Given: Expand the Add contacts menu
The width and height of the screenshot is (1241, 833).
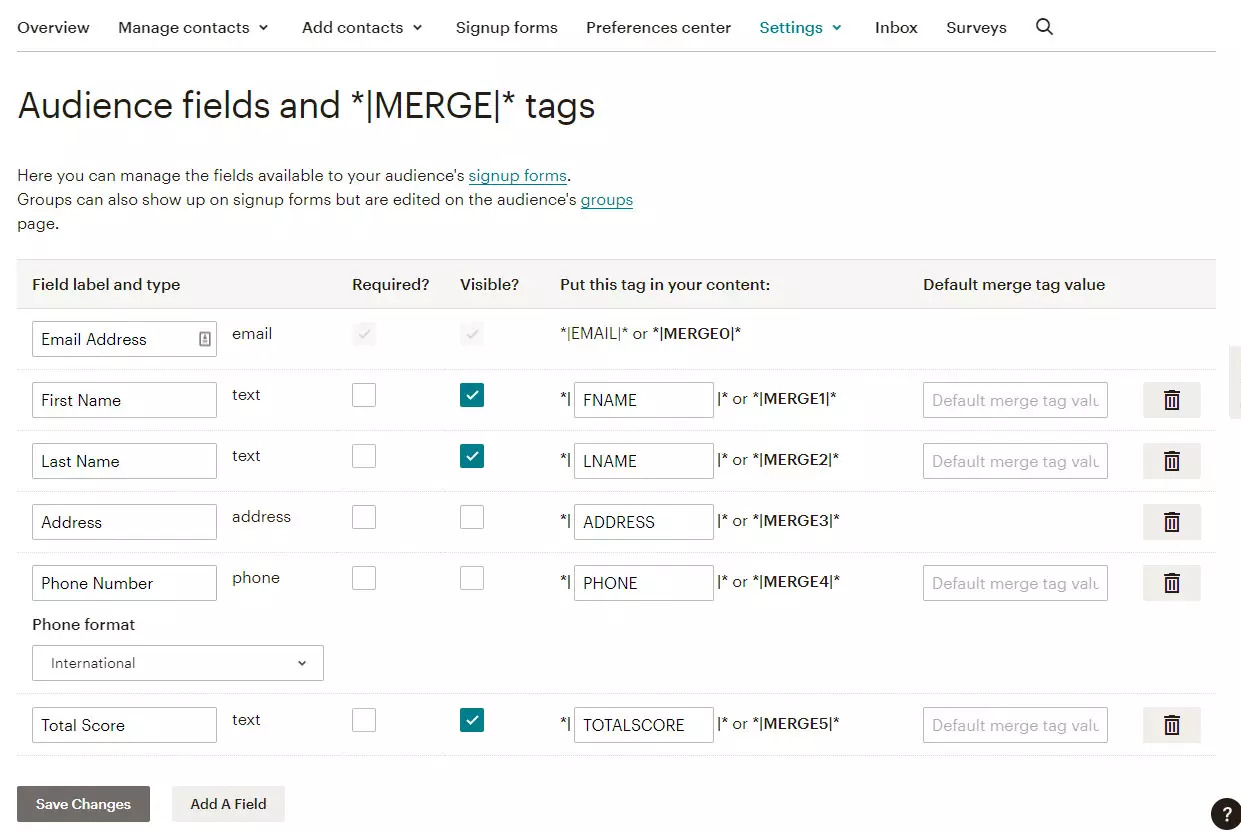Looking at the screenshot, I should pyautogui.click(x=362, y=28).
